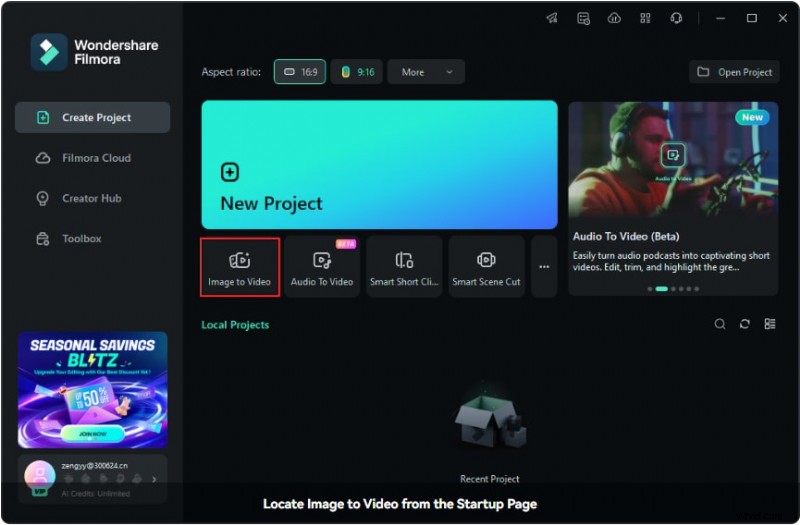Select the 16:9 aspect ratio
800x525 pixels.
pos(300,72)
